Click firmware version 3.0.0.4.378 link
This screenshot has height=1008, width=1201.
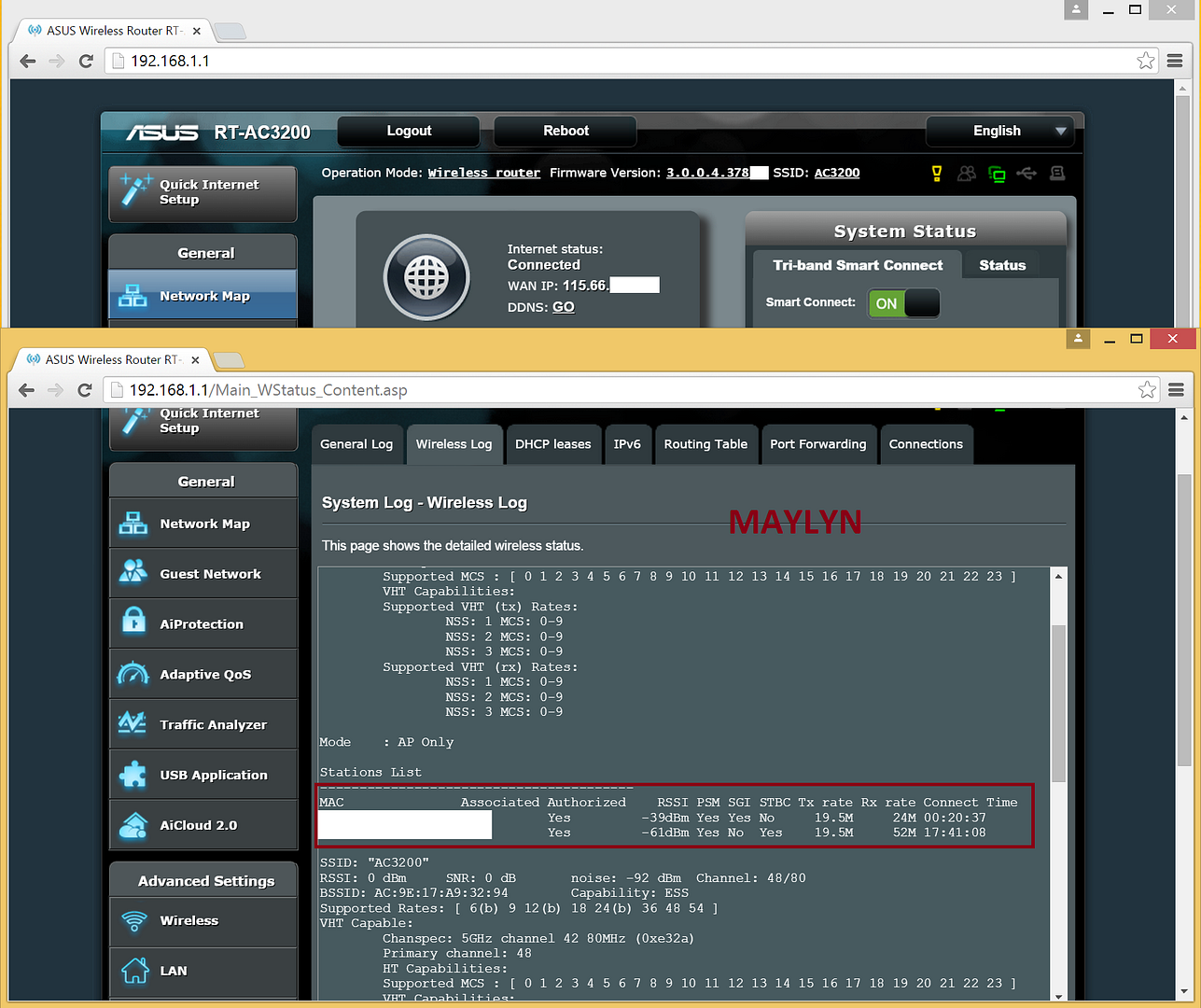708,173
